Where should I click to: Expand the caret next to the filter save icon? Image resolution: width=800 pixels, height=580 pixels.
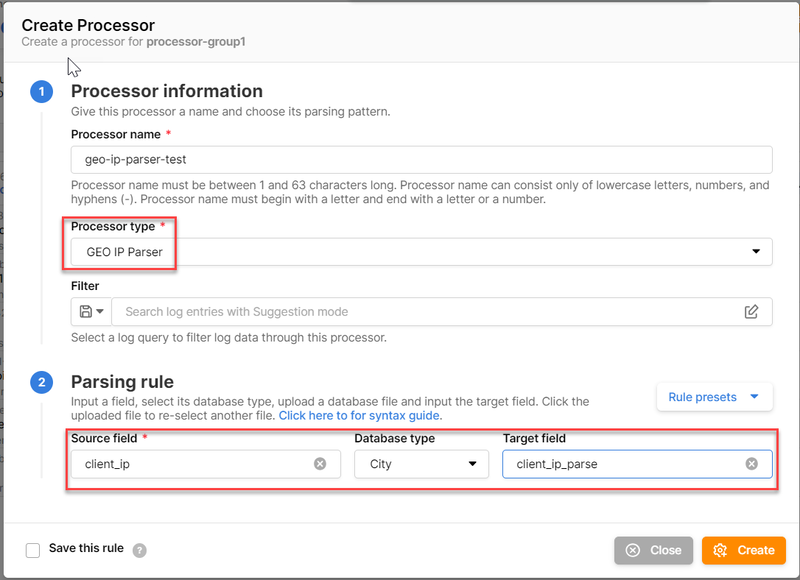pos(100,312)
